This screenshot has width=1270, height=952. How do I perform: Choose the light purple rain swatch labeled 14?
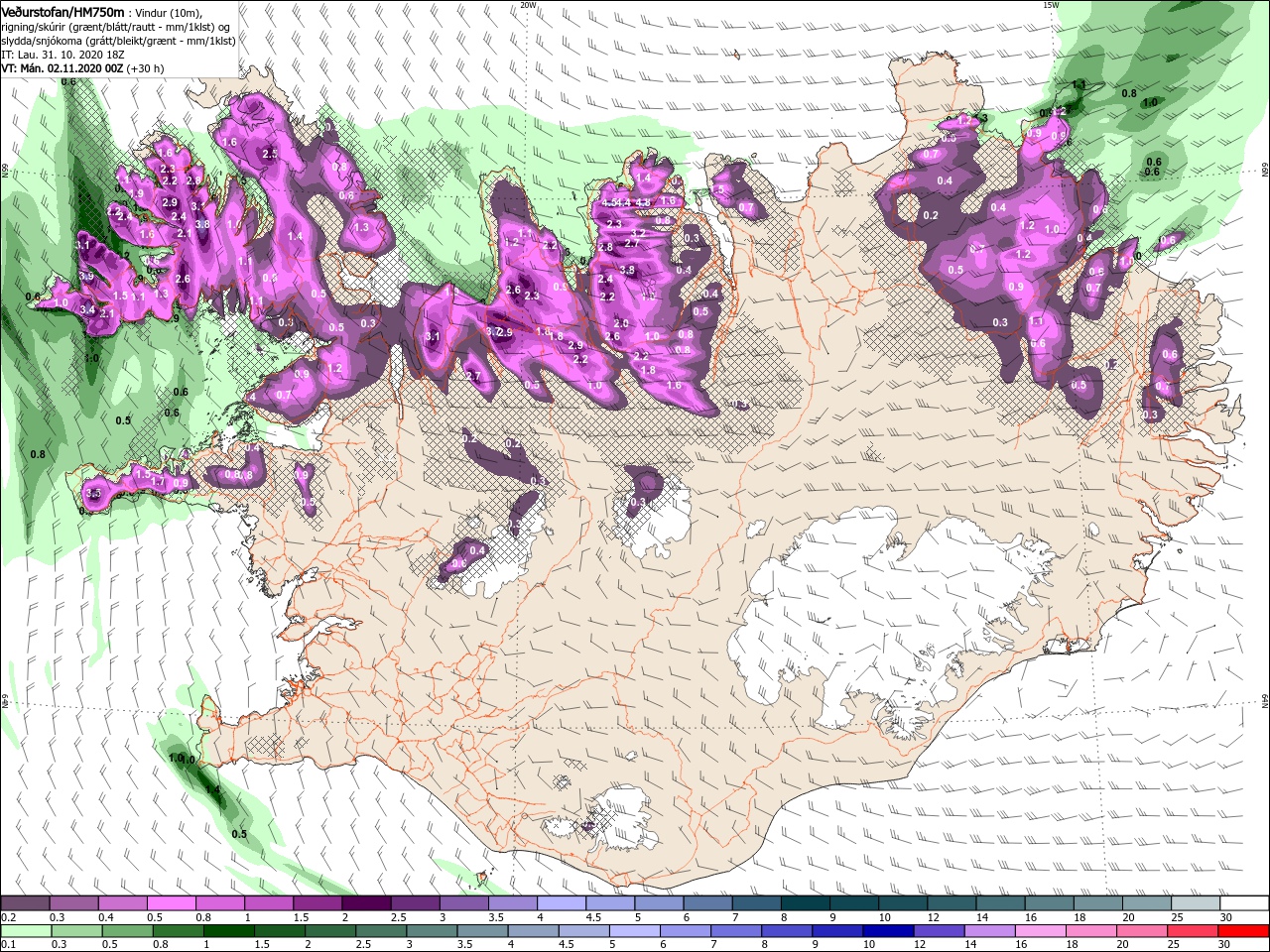[990, 931]
